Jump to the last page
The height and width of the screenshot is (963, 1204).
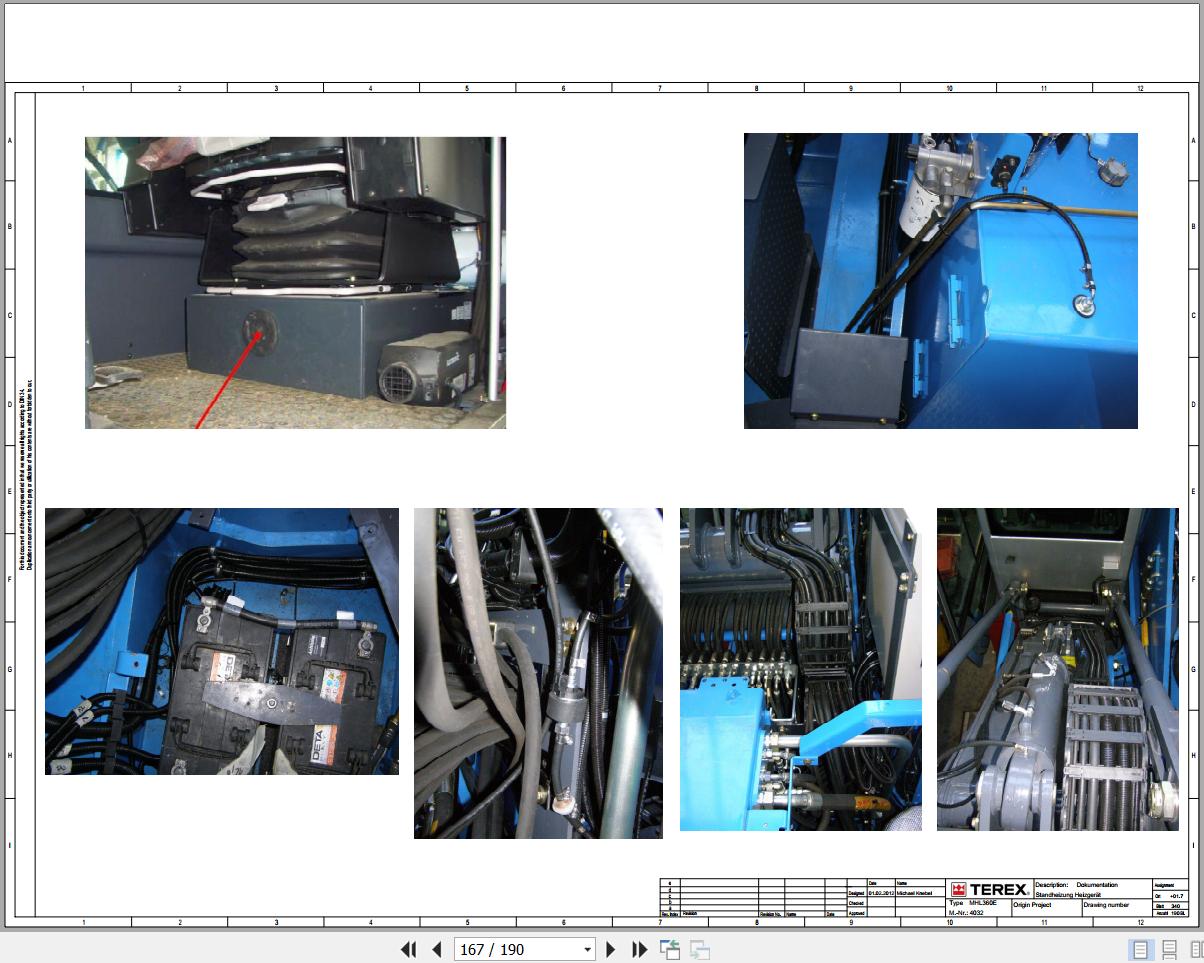pyautogui.click(x=639, y=949)
